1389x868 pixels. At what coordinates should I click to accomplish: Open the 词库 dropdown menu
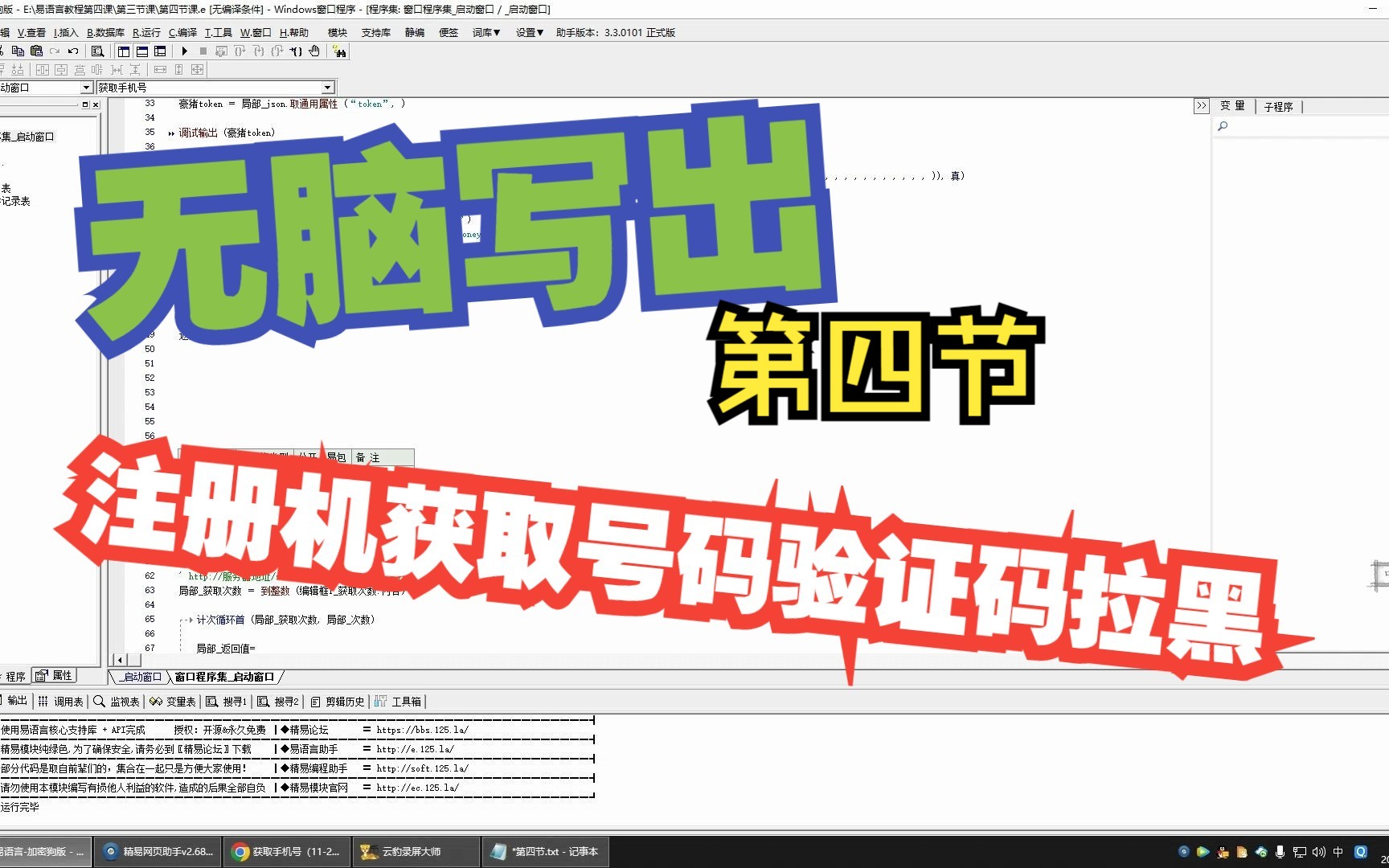pos(486,33)
